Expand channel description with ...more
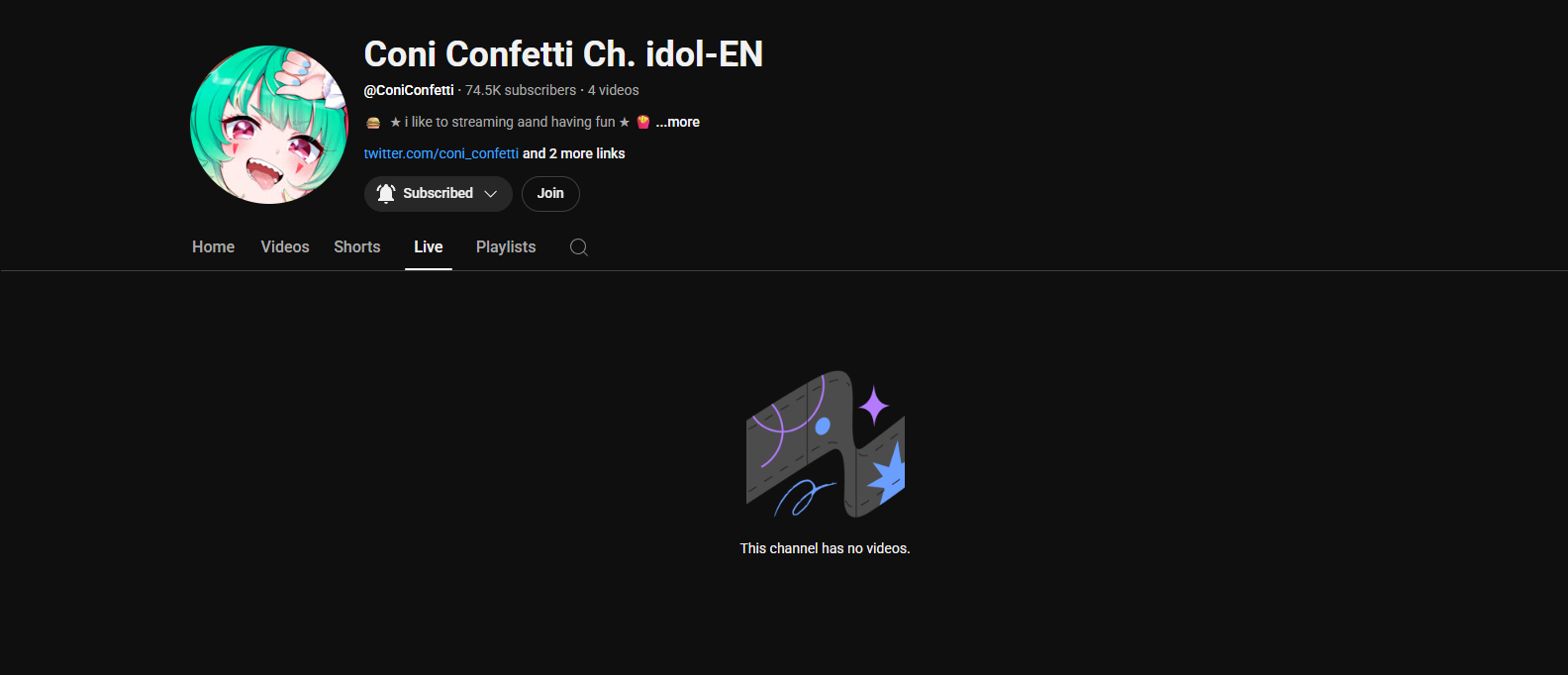 (x=678, y=122)
